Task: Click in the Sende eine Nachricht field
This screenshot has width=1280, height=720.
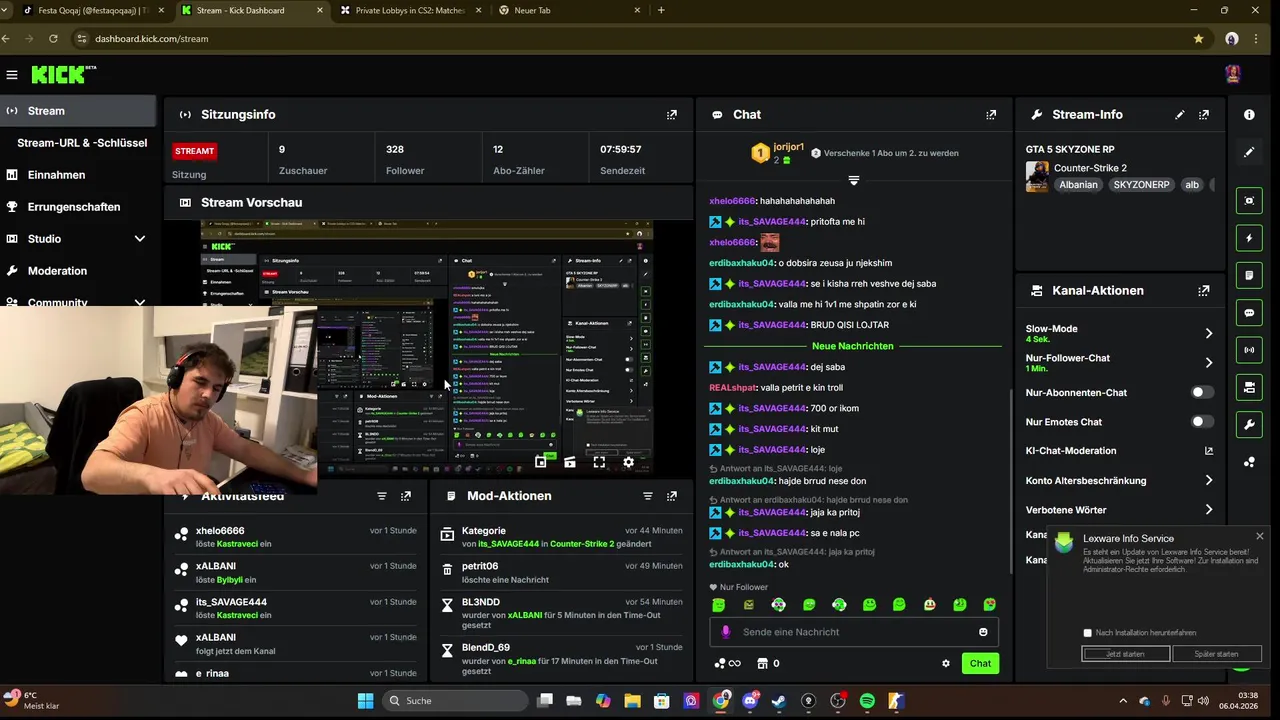Action: (854, 632)
